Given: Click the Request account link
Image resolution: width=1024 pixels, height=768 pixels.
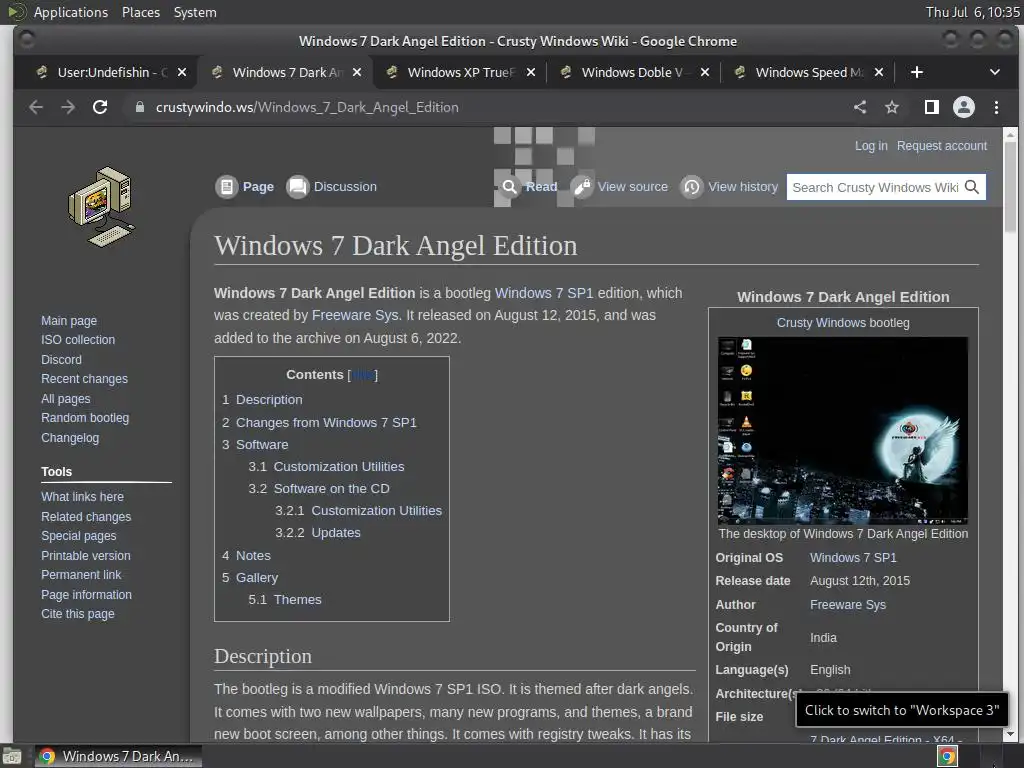Looking at the screenshot, I should [942, 146].
